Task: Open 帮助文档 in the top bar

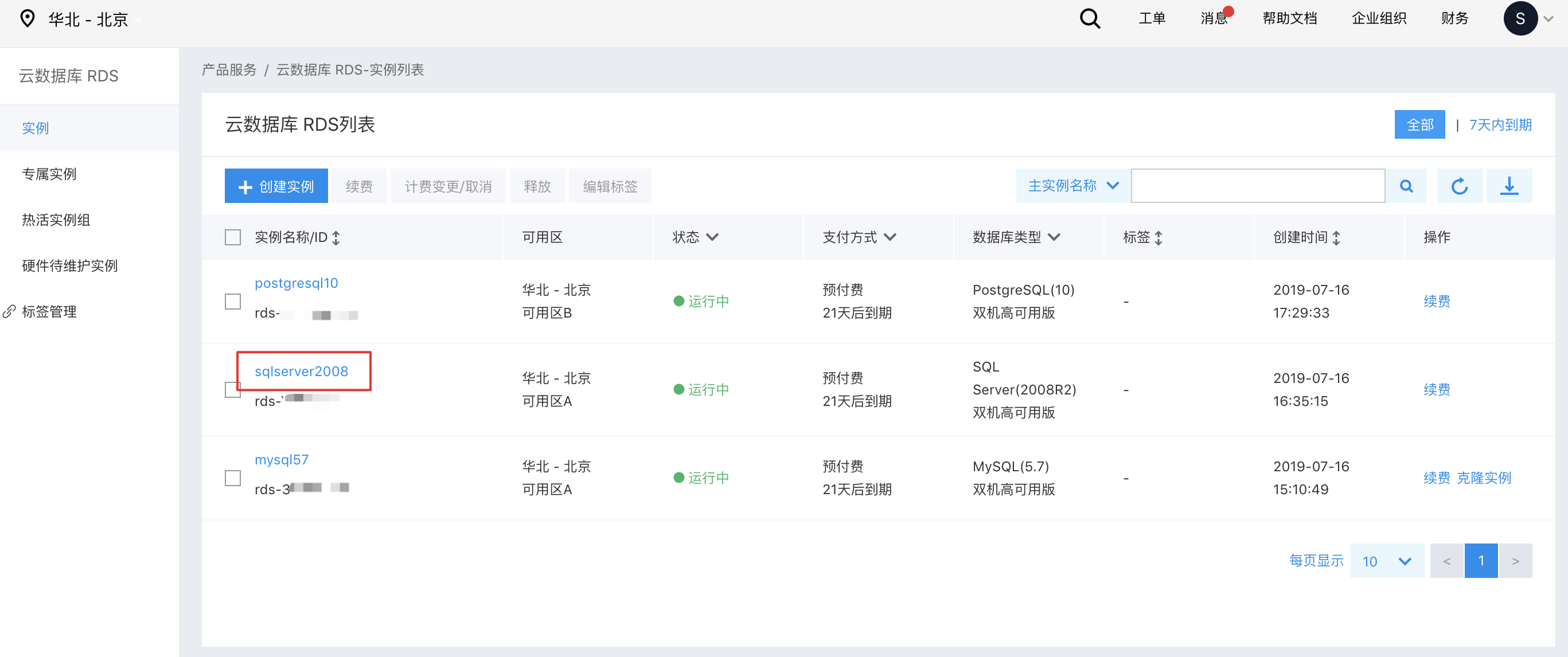Action: click(x=1290, y=19)
